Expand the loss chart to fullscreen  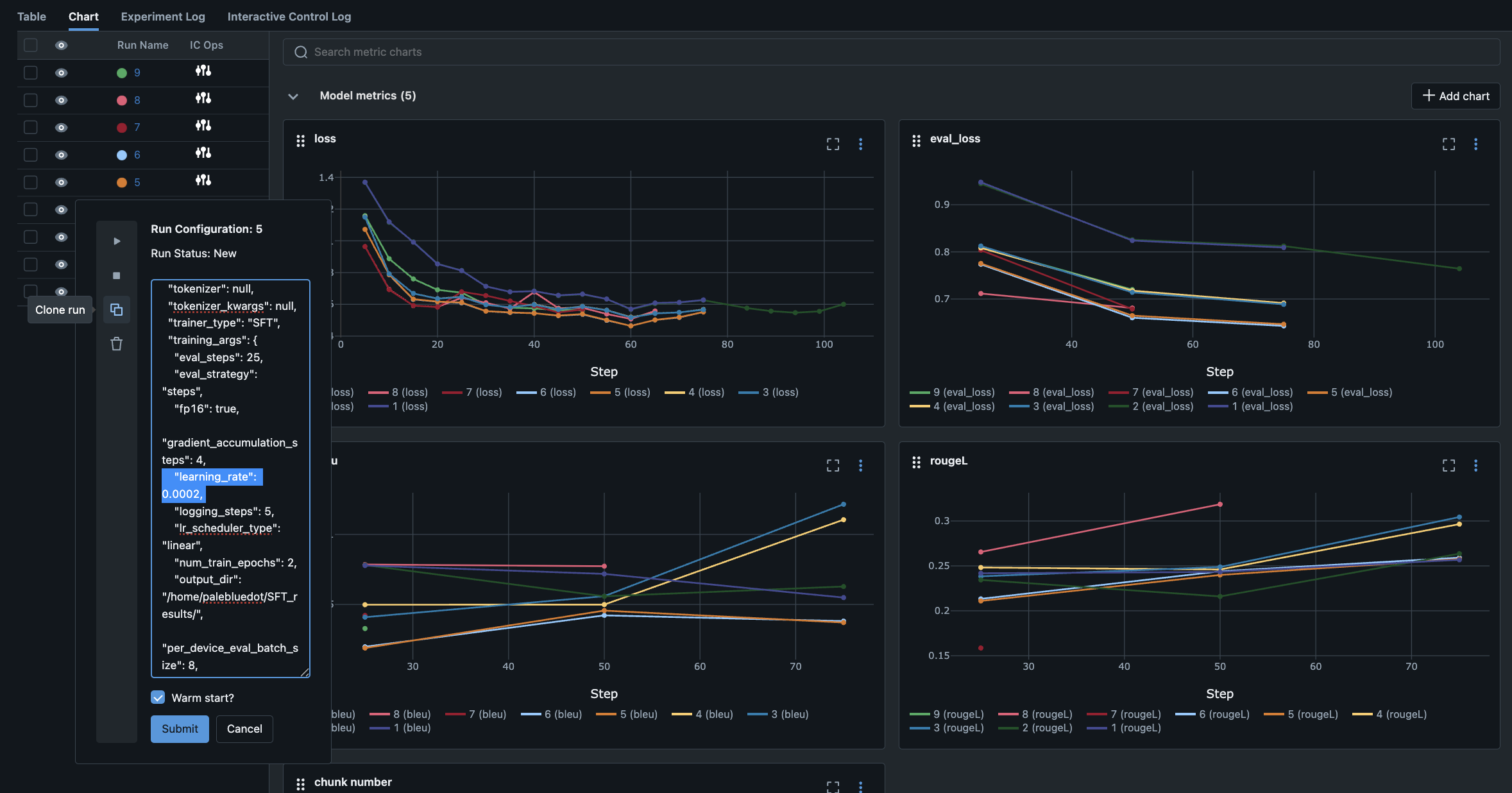pyautogui.click(x=833, y=144)
